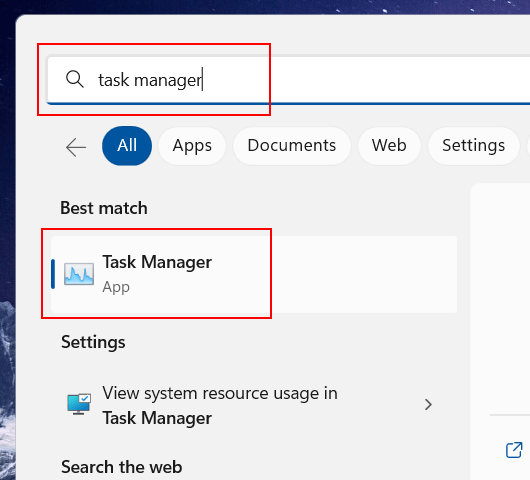Go back with the left arrow
This screenshot has width=530, height=480.
[76, 147]
